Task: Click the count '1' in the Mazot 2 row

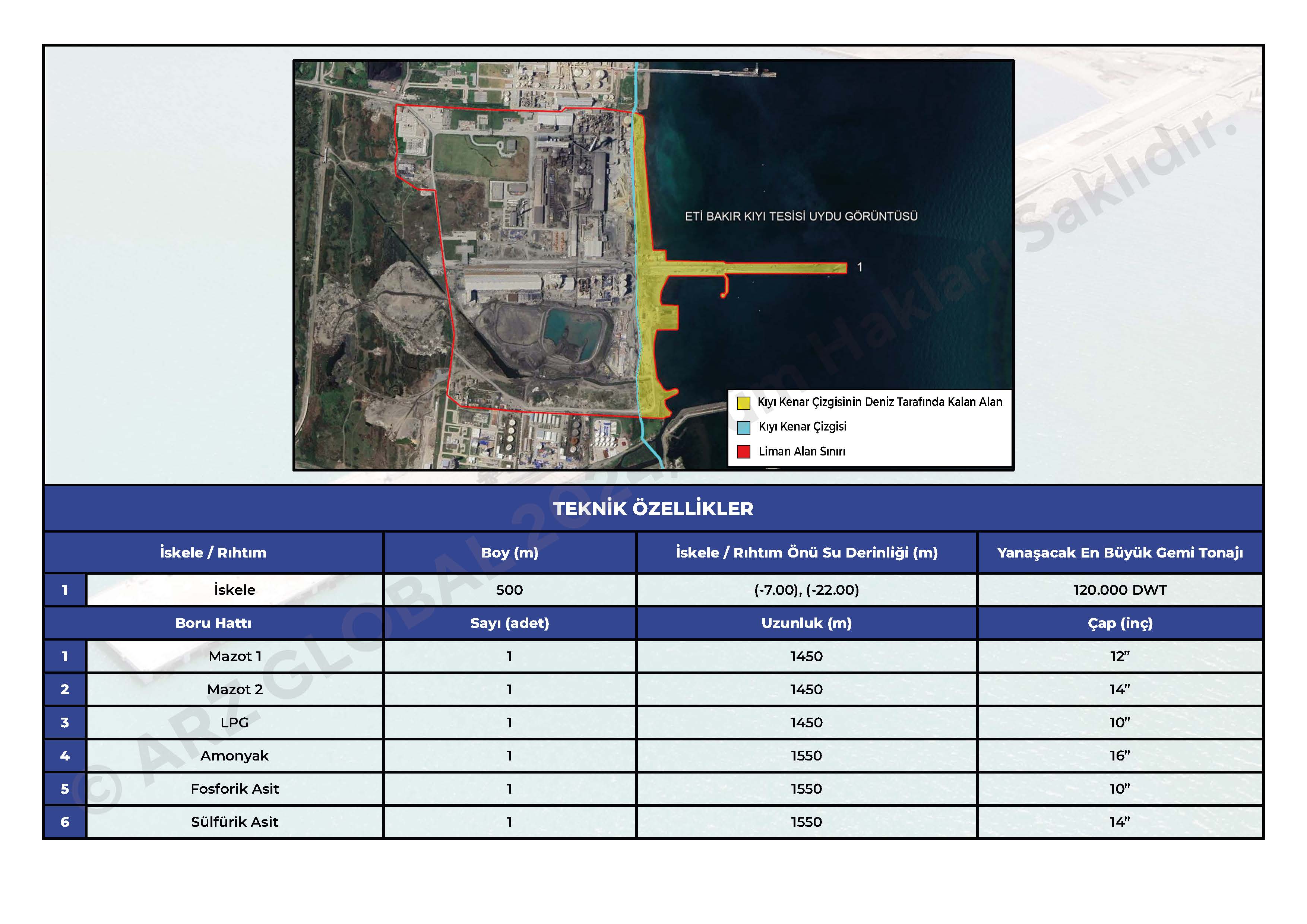Action: pyautogui.click(x=509, y=690)
